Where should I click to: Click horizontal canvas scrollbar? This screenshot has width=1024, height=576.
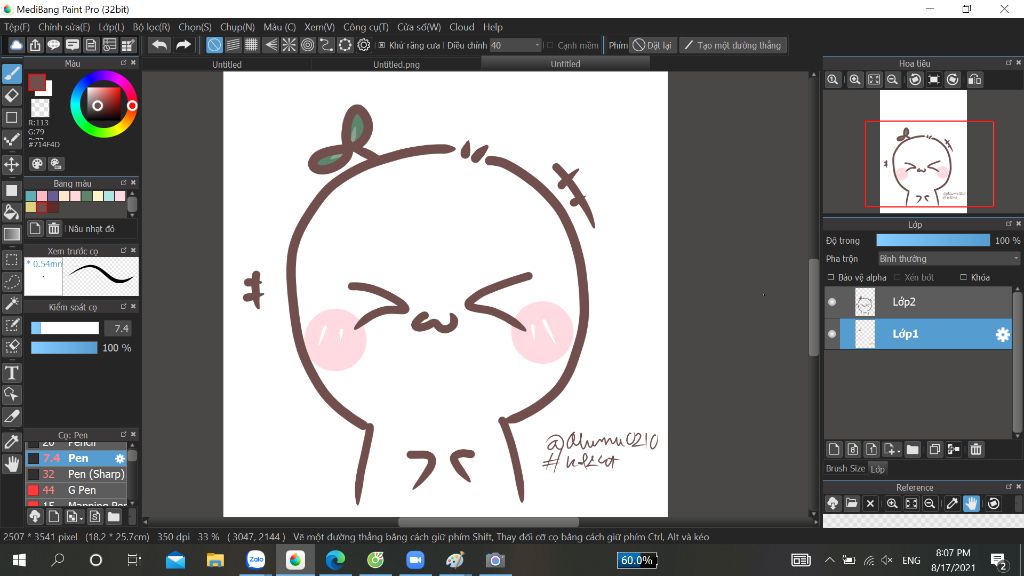point(488,522)
